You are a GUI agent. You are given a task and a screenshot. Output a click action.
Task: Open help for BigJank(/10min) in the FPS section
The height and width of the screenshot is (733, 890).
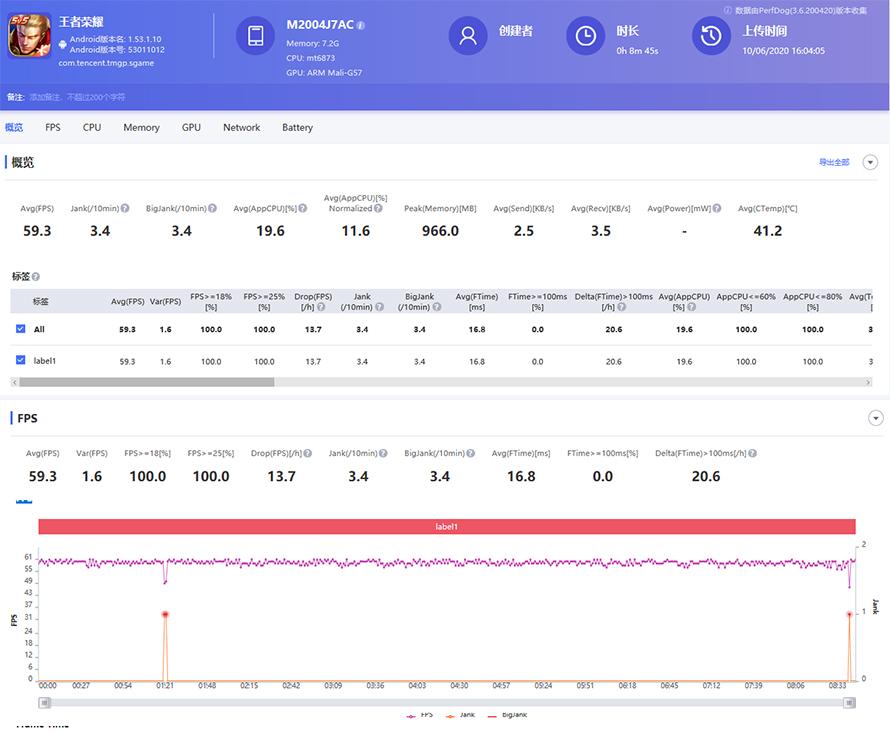pos(471,453)
